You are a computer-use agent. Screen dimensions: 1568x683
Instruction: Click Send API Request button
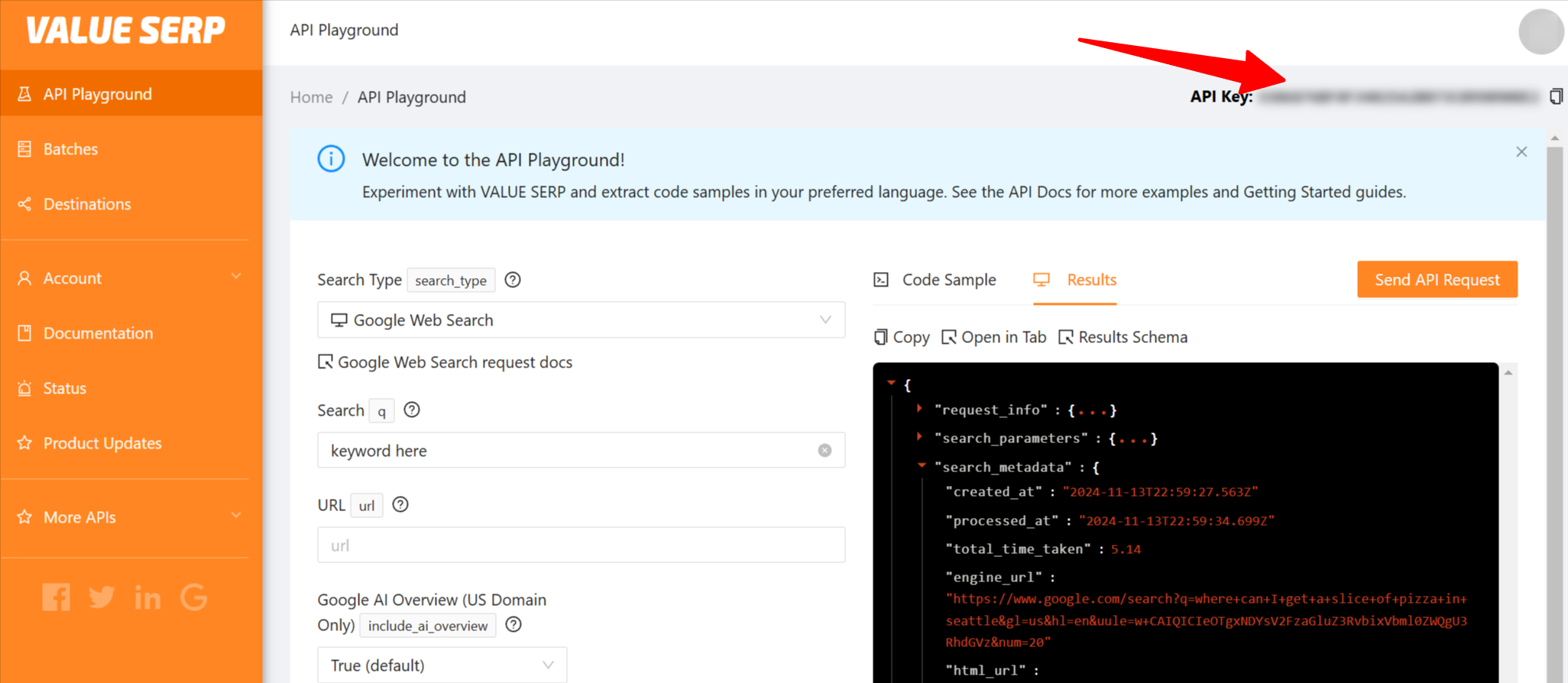point(1437,280)
